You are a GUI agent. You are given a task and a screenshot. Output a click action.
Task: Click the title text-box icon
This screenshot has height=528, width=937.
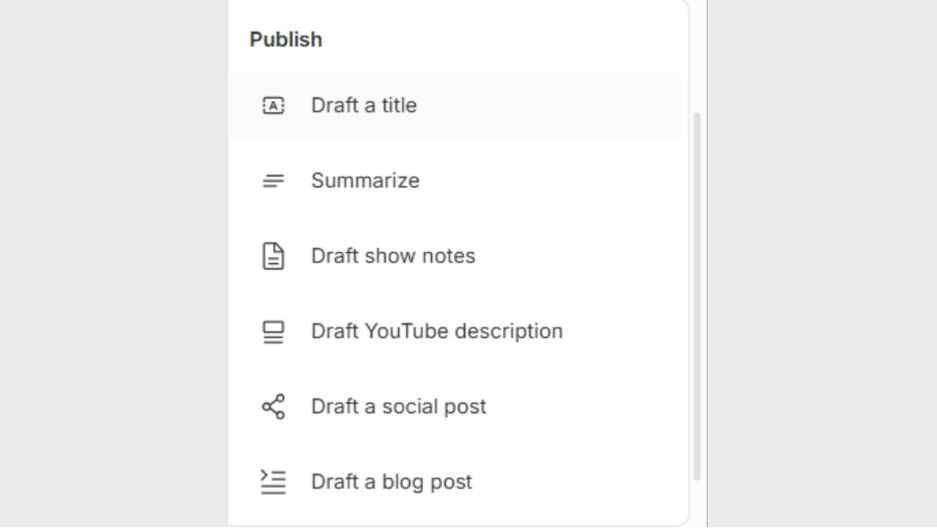tap(273, 105)
